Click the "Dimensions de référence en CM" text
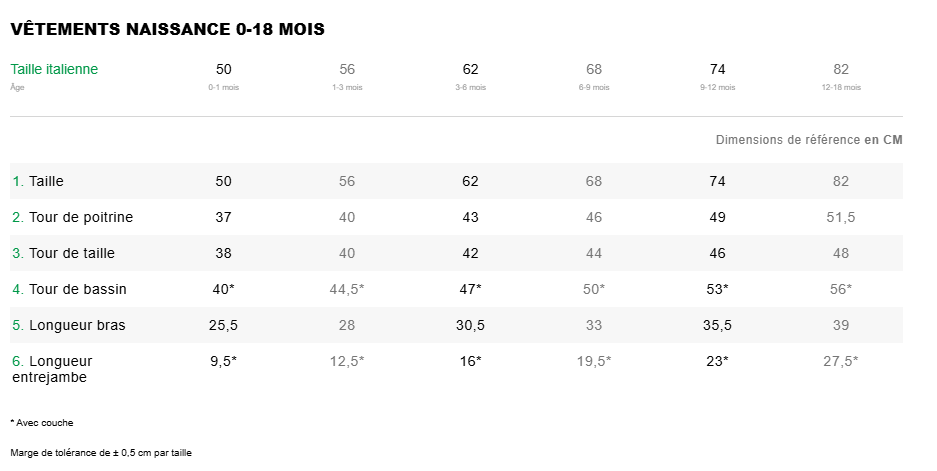The height and width of the screenshot is (471, 937). point(808,140)
